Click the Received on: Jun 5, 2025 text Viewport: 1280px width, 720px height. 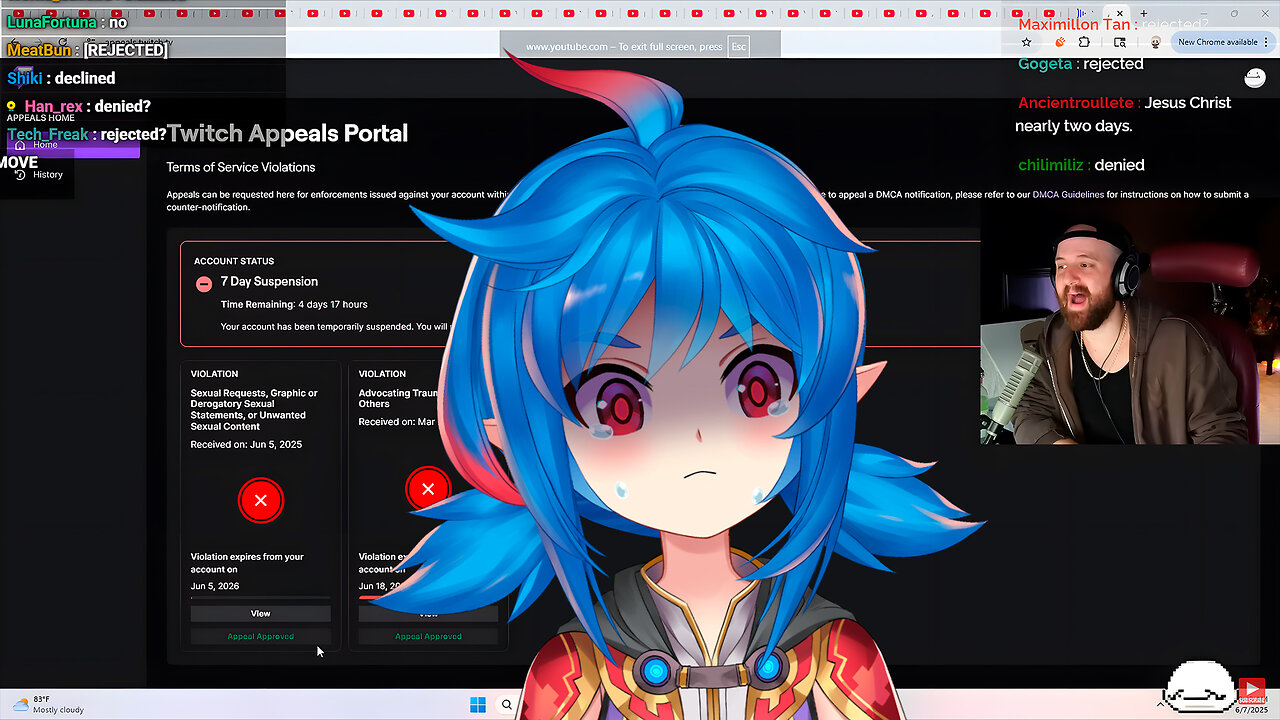click(x=246, y=444)
